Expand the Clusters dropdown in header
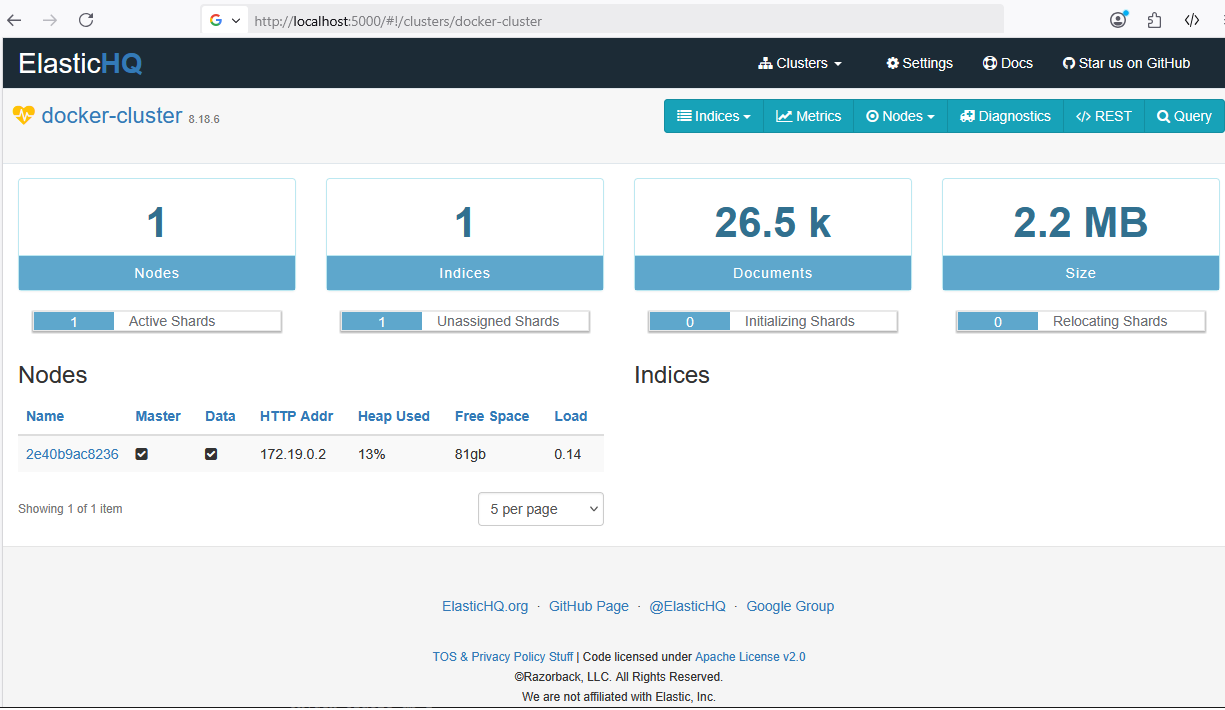 [x=800, y=63]
